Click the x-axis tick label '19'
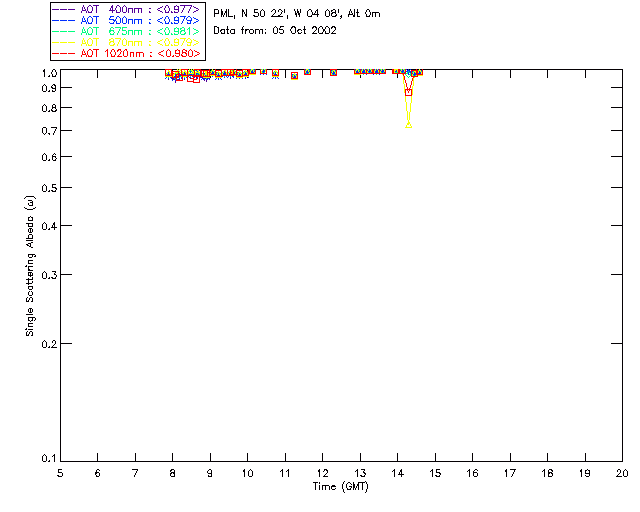Image resolution: width=640 pixels, height=512 pixels. pos(585,473)
